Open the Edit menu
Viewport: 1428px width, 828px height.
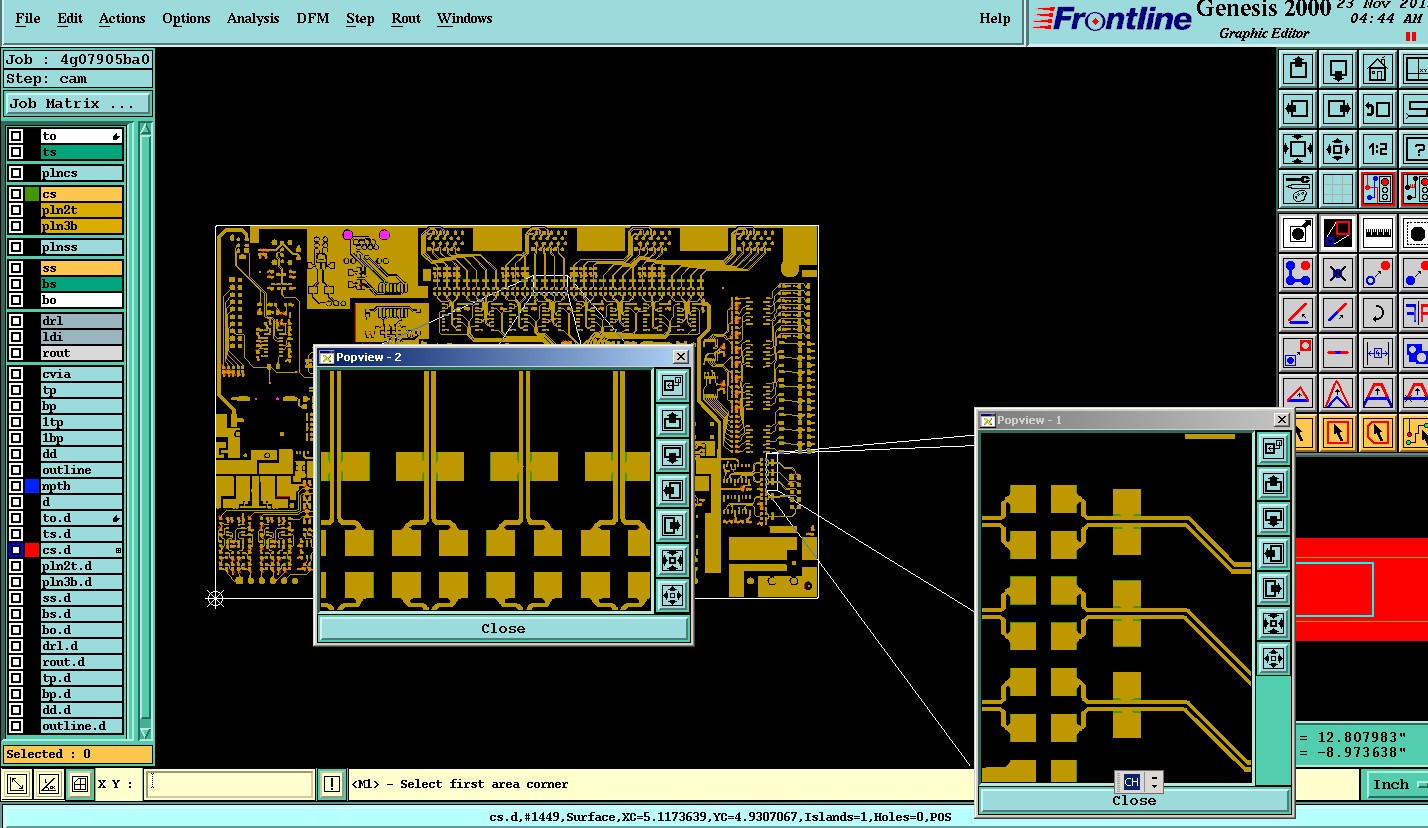pos(70,18)
